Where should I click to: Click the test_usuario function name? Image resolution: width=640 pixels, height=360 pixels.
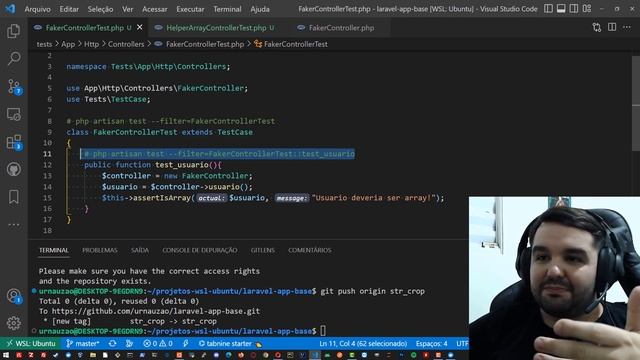point(182,165)
